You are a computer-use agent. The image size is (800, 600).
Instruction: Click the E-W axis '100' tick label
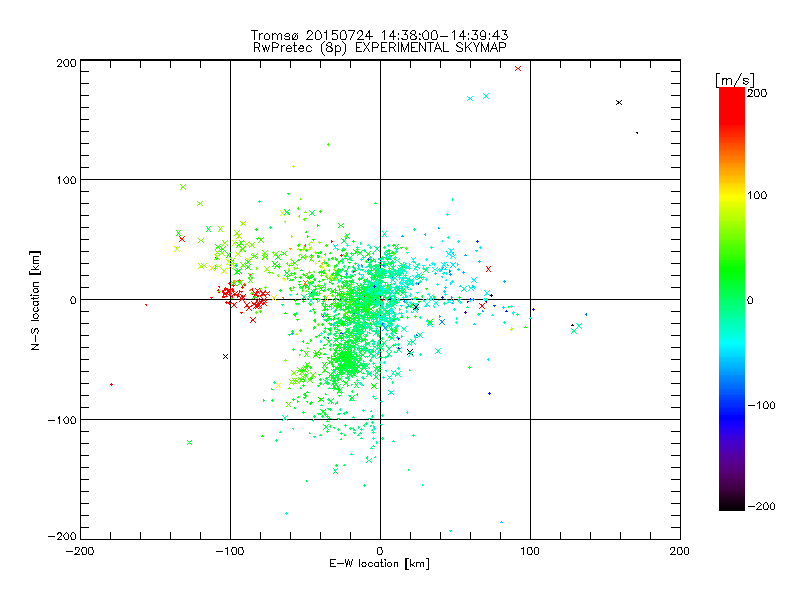click(530, 551)
